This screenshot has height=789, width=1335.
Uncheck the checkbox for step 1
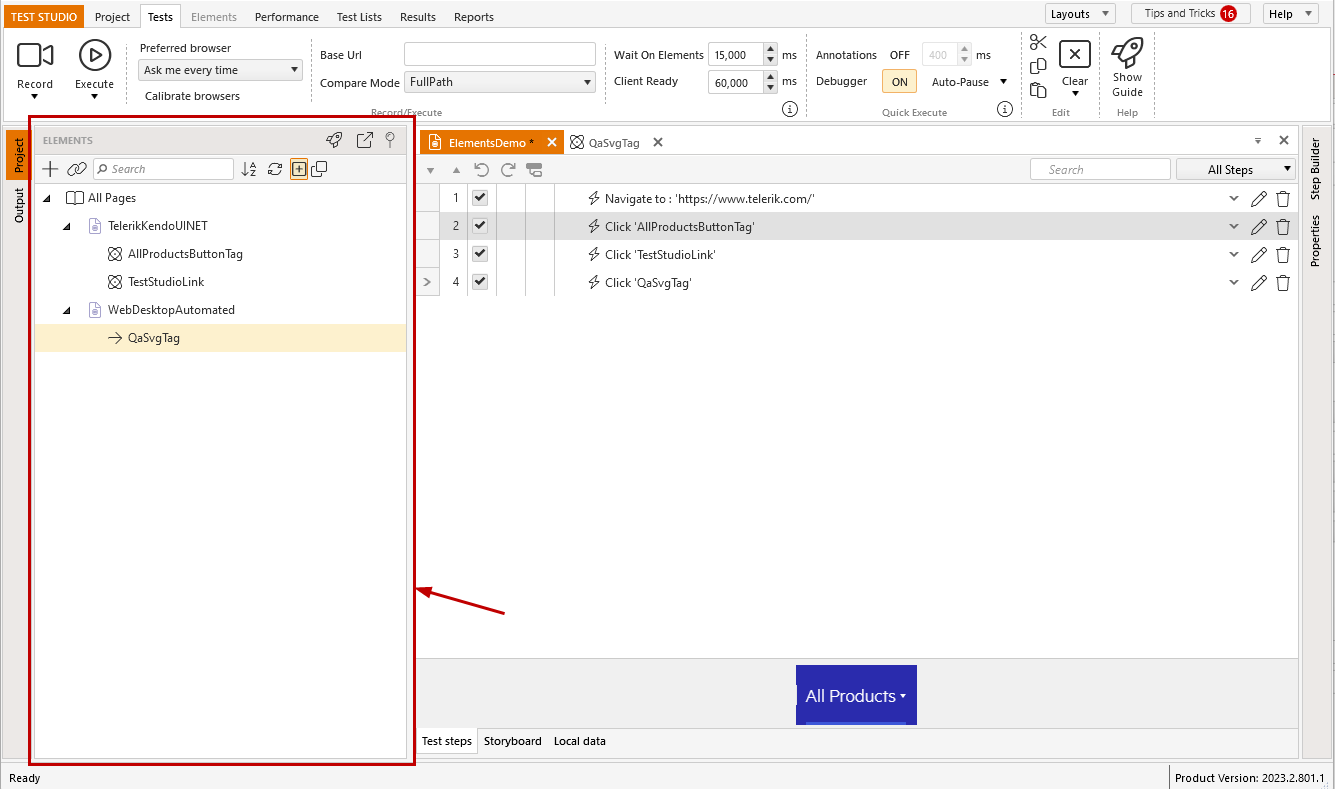(480, 198)
